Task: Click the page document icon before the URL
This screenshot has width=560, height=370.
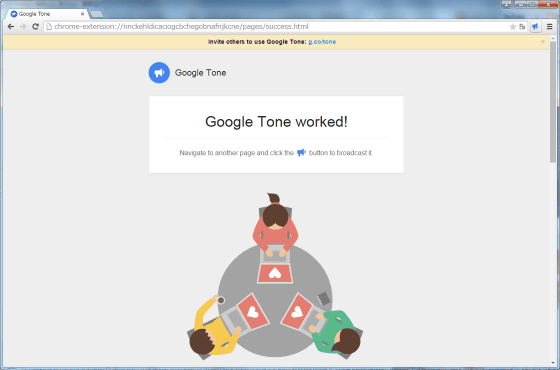Action: pyautogui.click(x=49, y=27)
